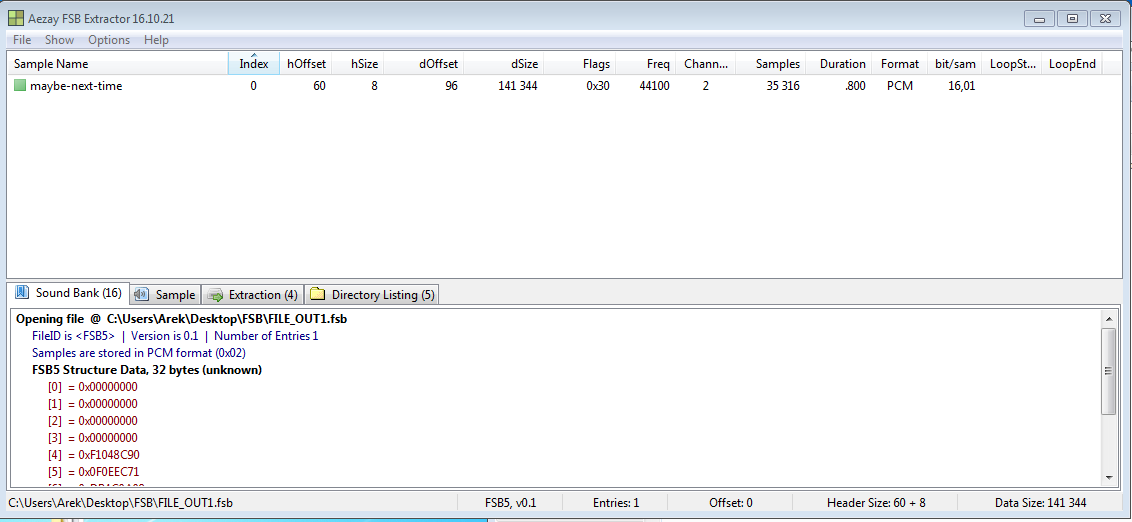Sort list by Index column header
The width and height of the screenshot is (1132, 522).
click(254, 64)
